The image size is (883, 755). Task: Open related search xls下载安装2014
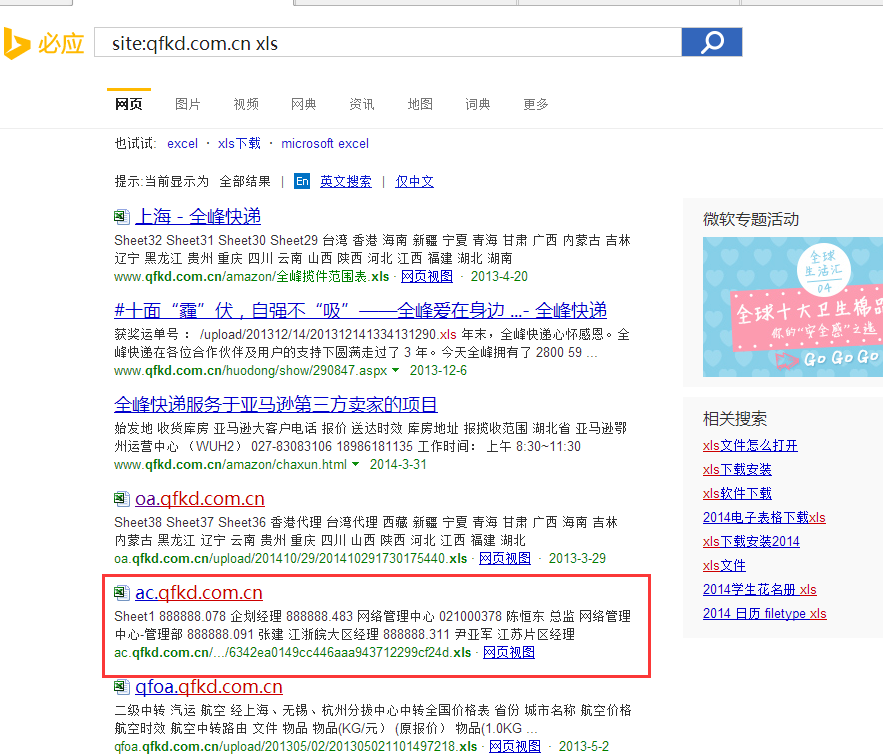coord(751,542)
